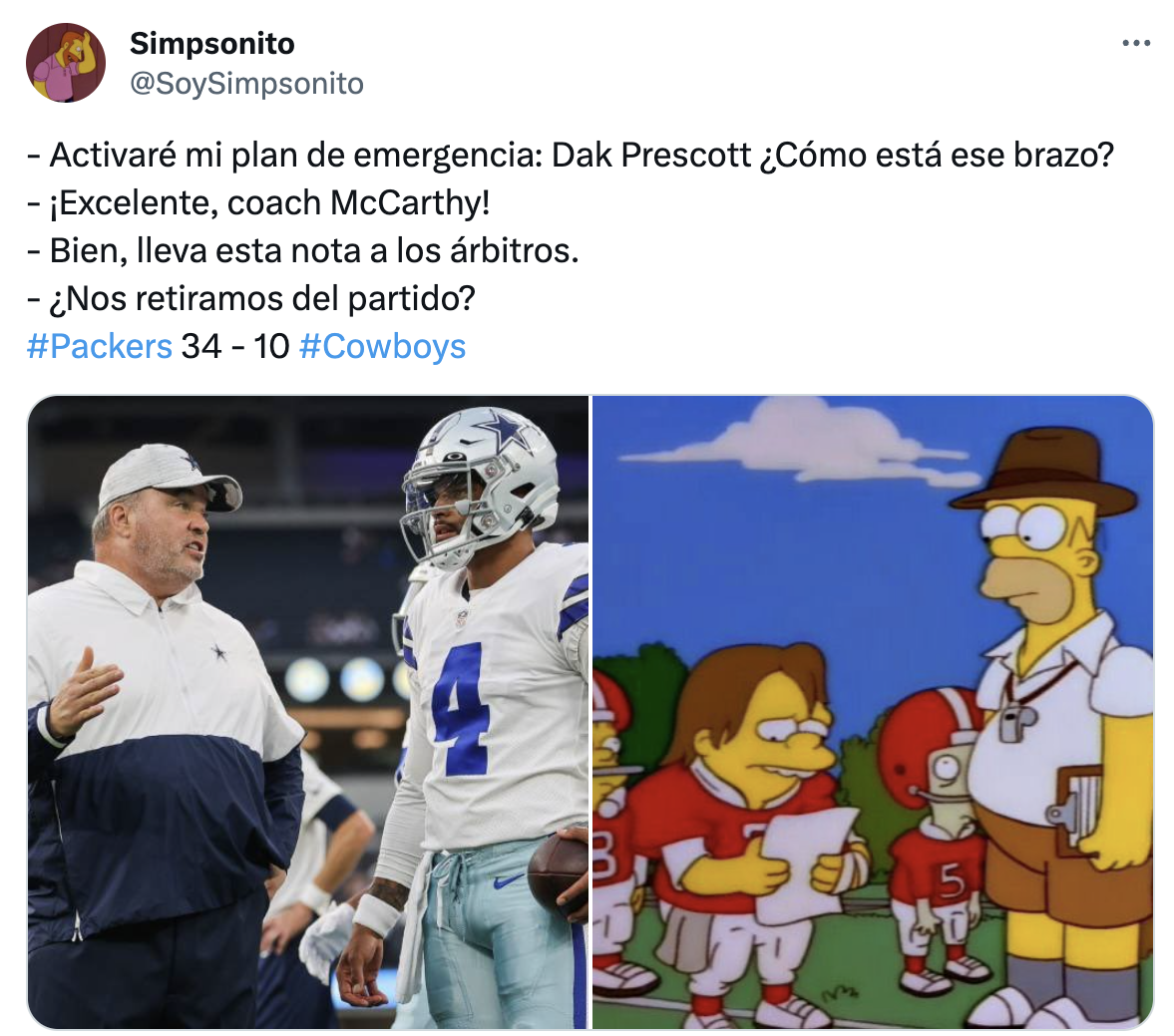Click the "¿Nos retiramos del partido?" line
The image size is (1174, 1036).
[251, 298]
